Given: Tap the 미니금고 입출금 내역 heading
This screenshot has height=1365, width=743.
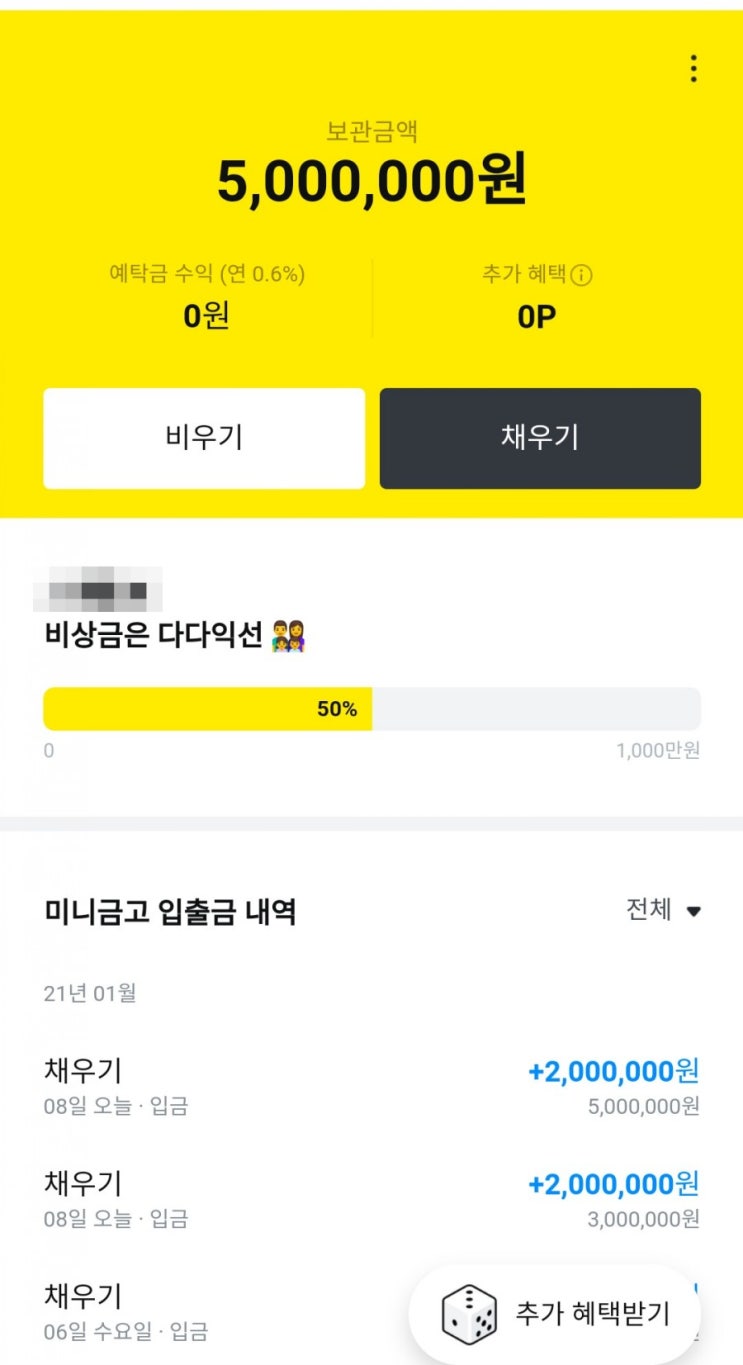Looking at the screenshot, I should [x=170, y=912].
